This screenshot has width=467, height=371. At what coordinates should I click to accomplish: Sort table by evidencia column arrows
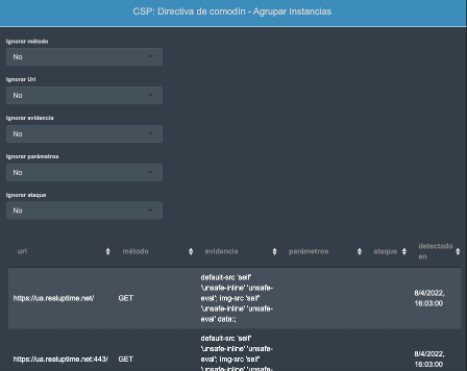click(x=274, y=251)
